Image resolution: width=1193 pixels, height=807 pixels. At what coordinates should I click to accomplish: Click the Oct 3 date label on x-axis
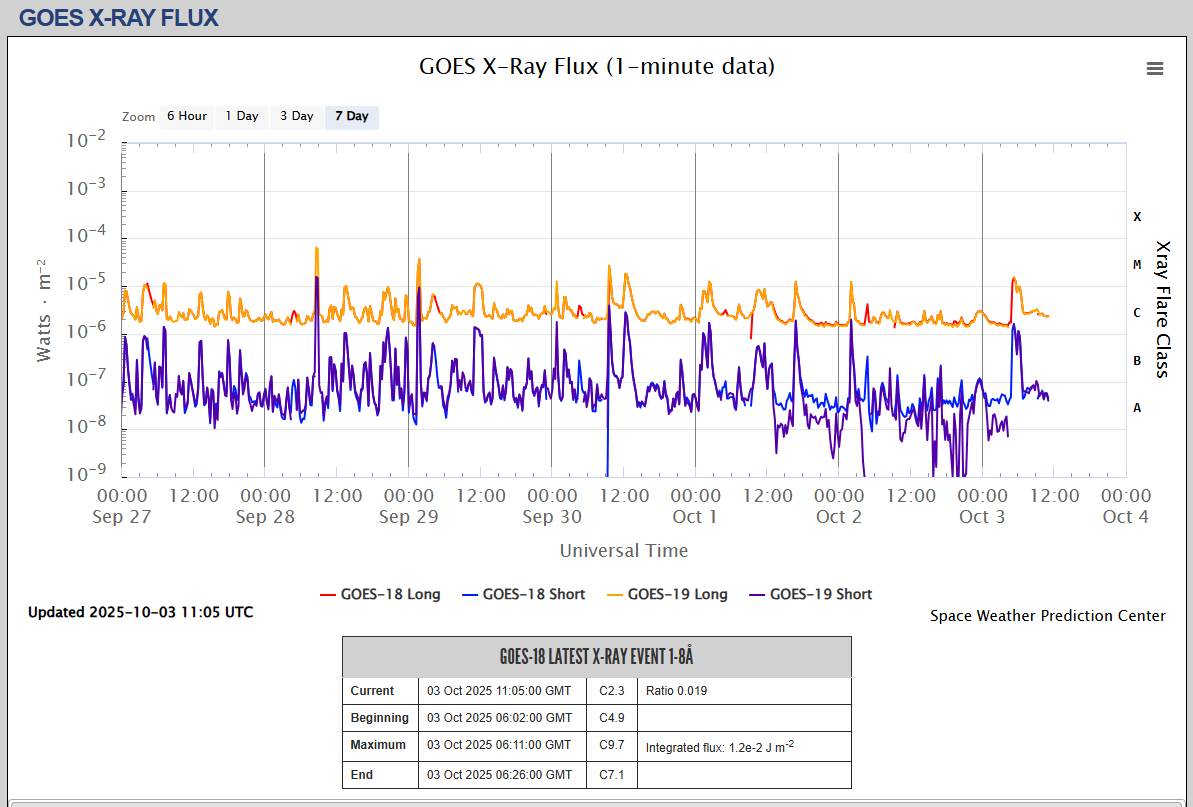pyautogui.click(x=982, y=517)
